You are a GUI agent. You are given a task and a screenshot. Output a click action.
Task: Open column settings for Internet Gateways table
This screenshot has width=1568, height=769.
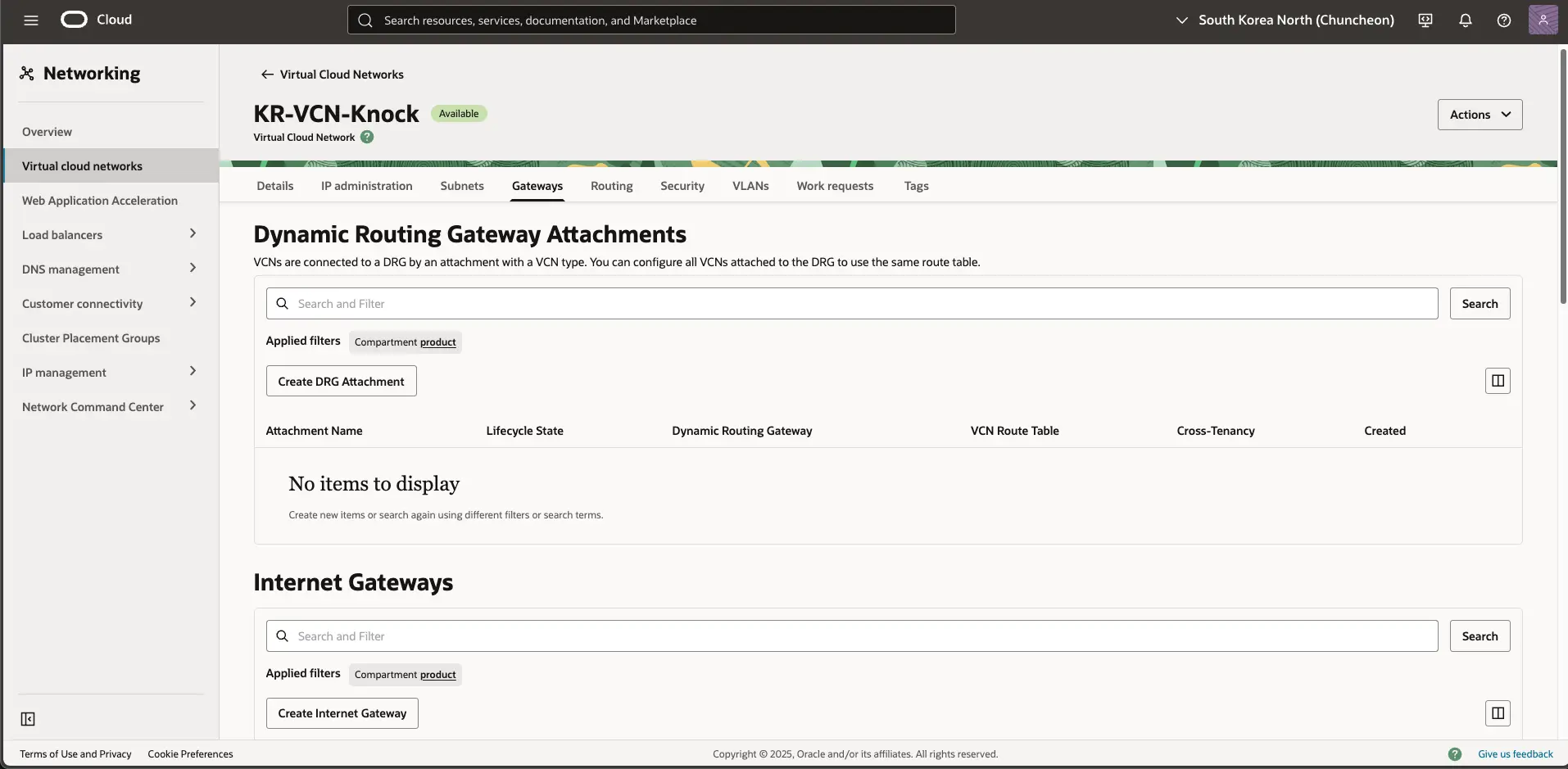click(1498, 713)
